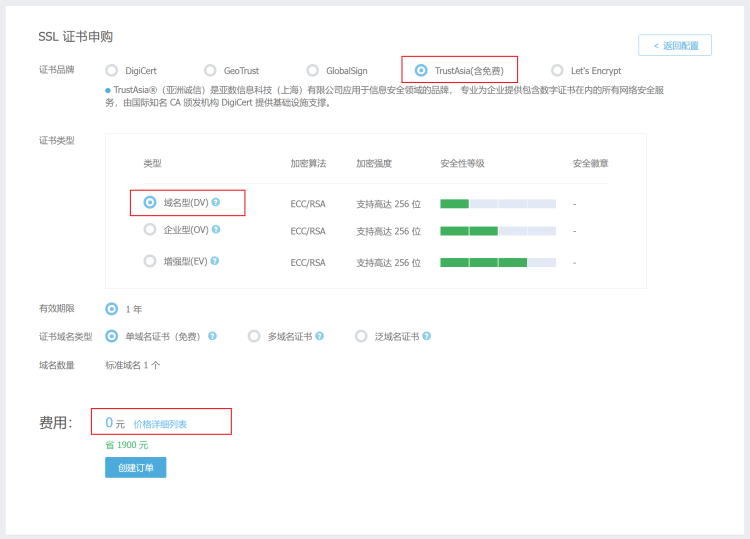Click the 证书类型 label
Screen dimensions: 750x539
[x=56, y=141]
